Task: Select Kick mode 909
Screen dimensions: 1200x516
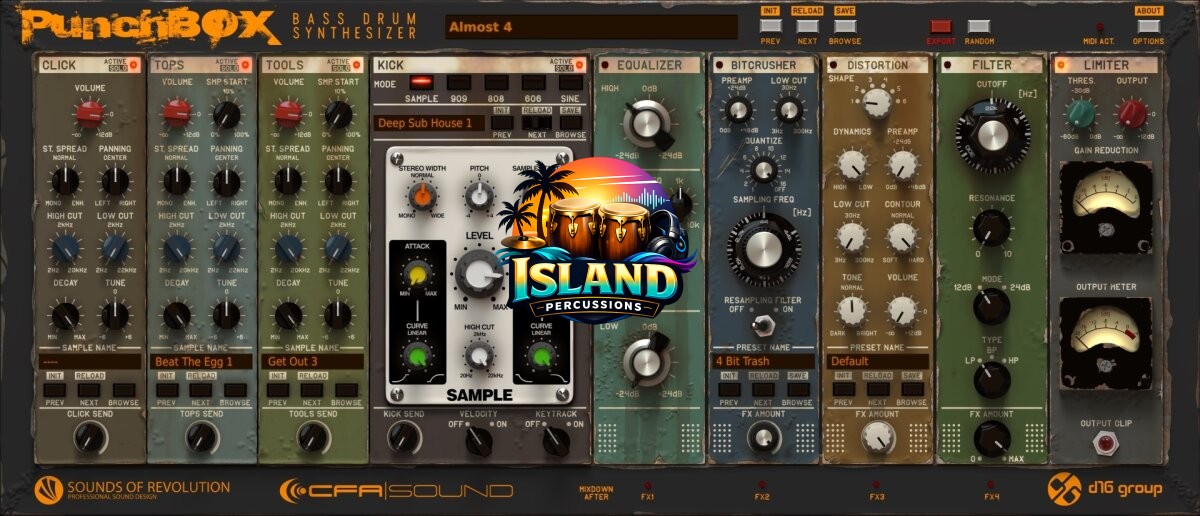Action: point(459,83)
